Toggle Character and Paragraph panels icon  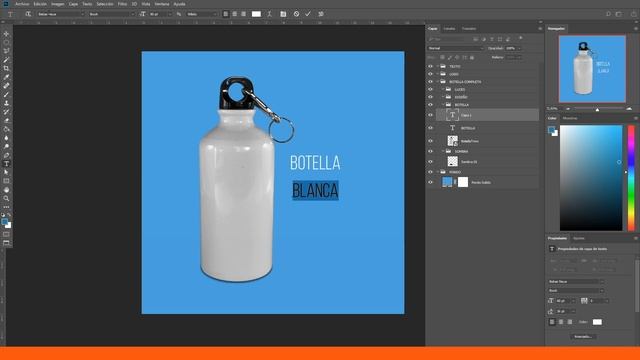point(283,14)
